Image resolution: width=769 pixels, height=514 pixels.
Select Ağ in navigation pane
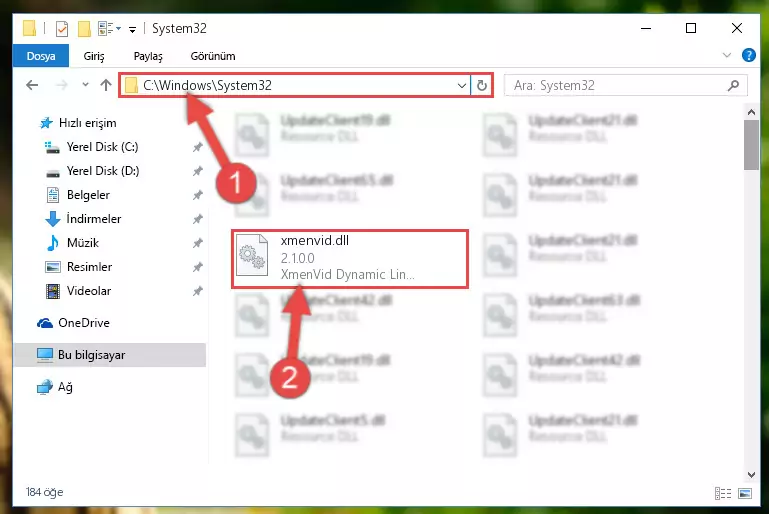[x=65, y=387]
